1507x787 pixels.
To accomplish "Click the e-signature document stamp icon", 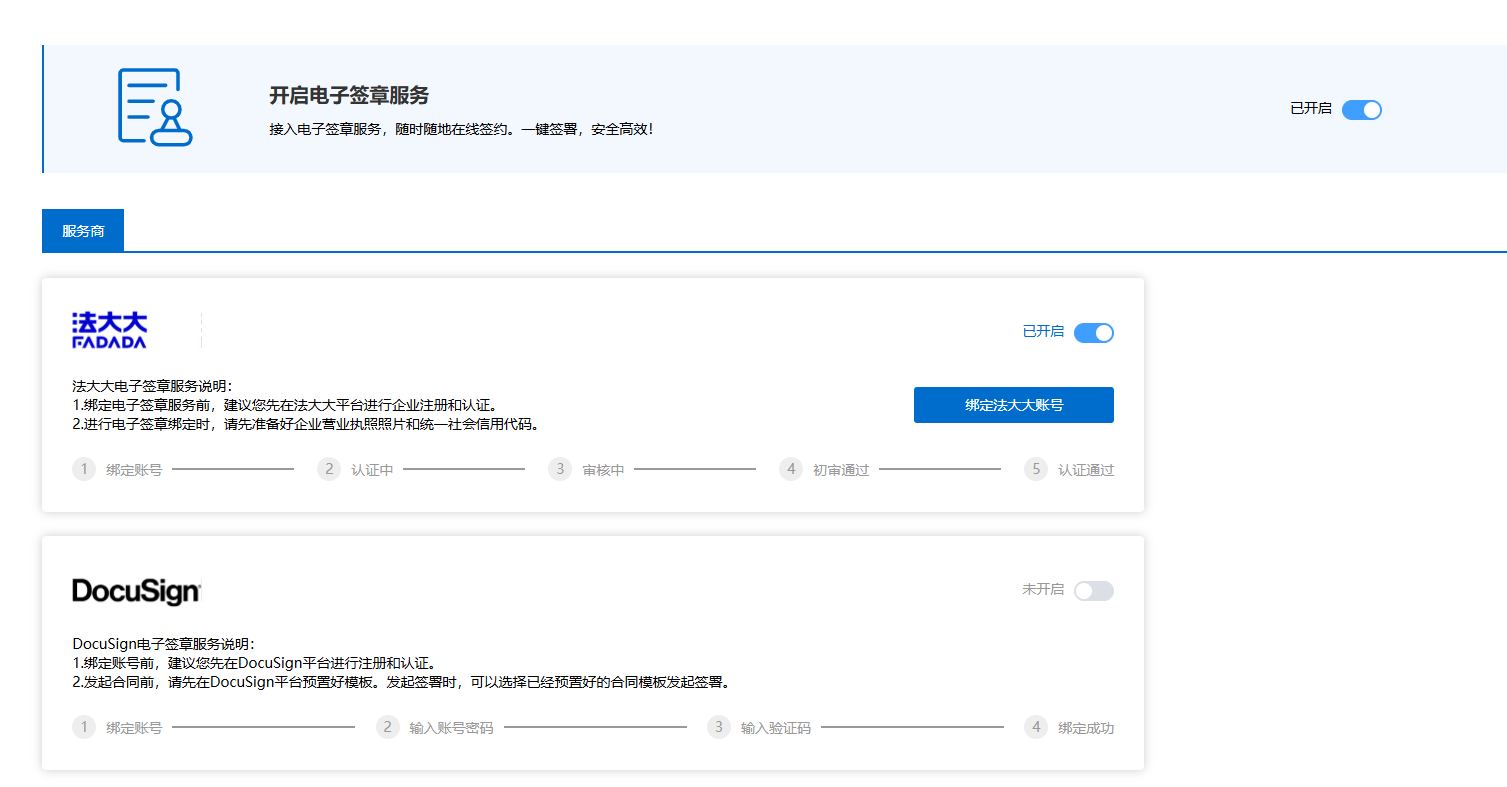I will [x=155, y=107].
